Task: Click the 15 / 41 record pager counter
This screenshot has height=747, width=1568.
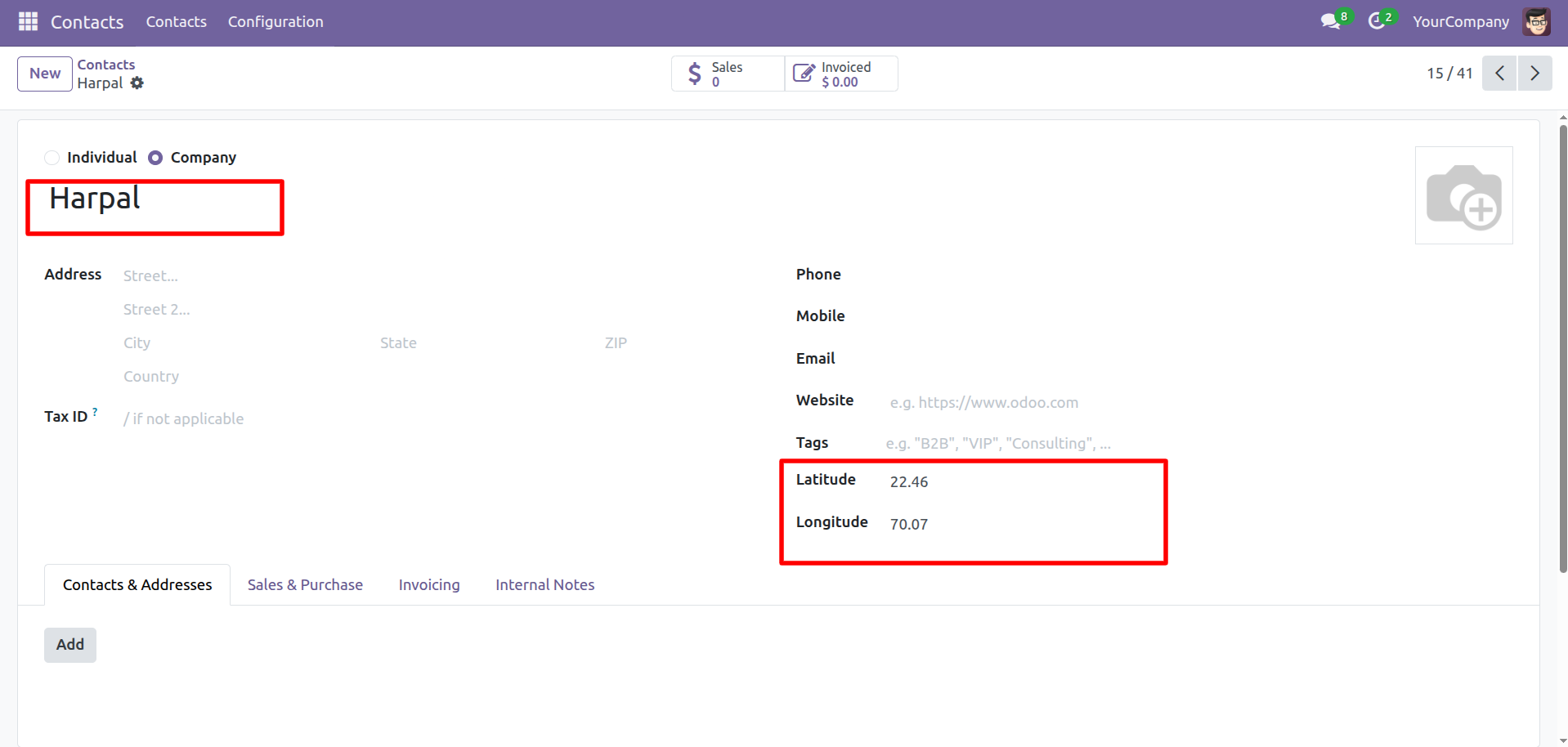Action: (1449, 74)
